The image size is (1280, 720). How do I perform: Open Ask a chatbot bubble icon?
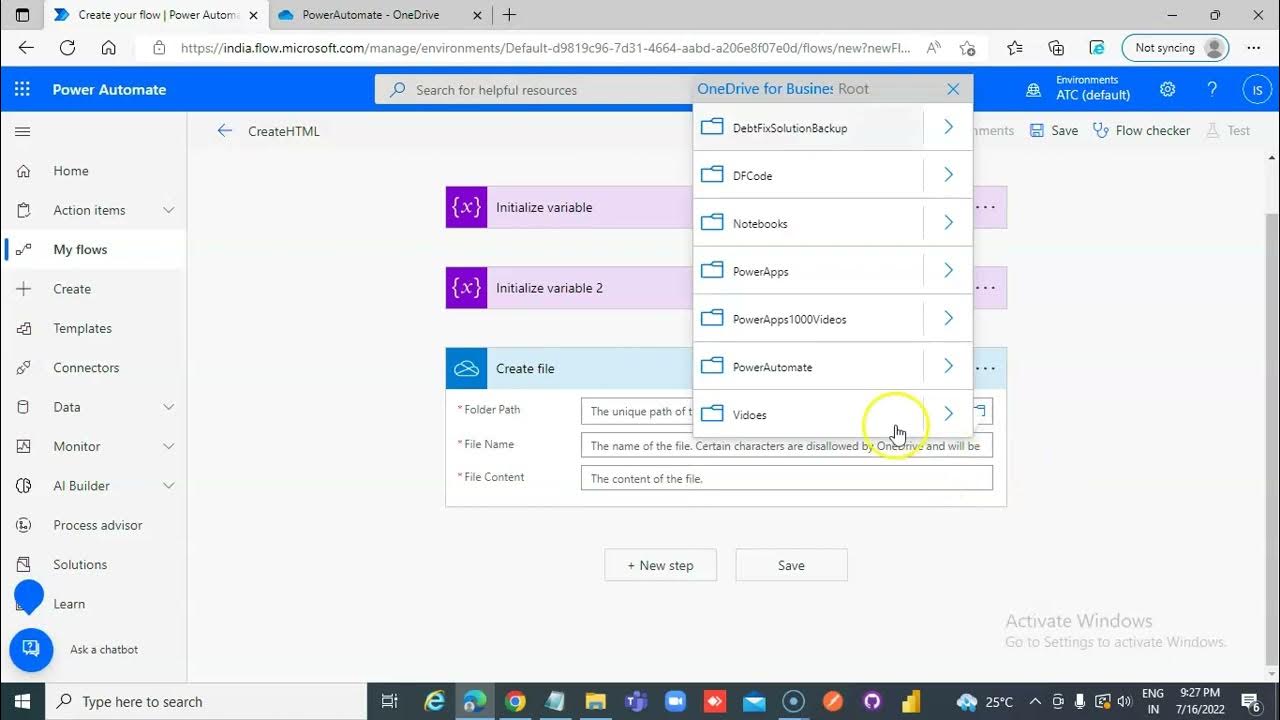31,650
